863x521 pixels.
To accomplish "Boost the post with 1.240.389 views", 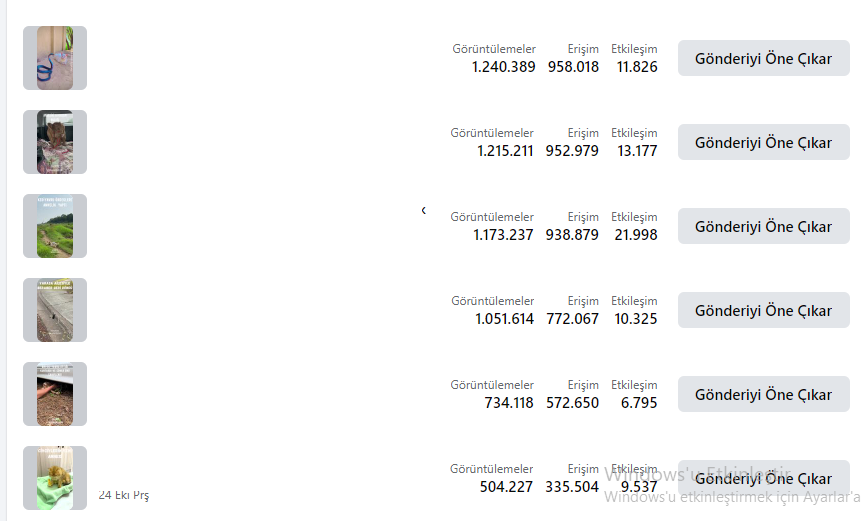I will coord(763,58).
